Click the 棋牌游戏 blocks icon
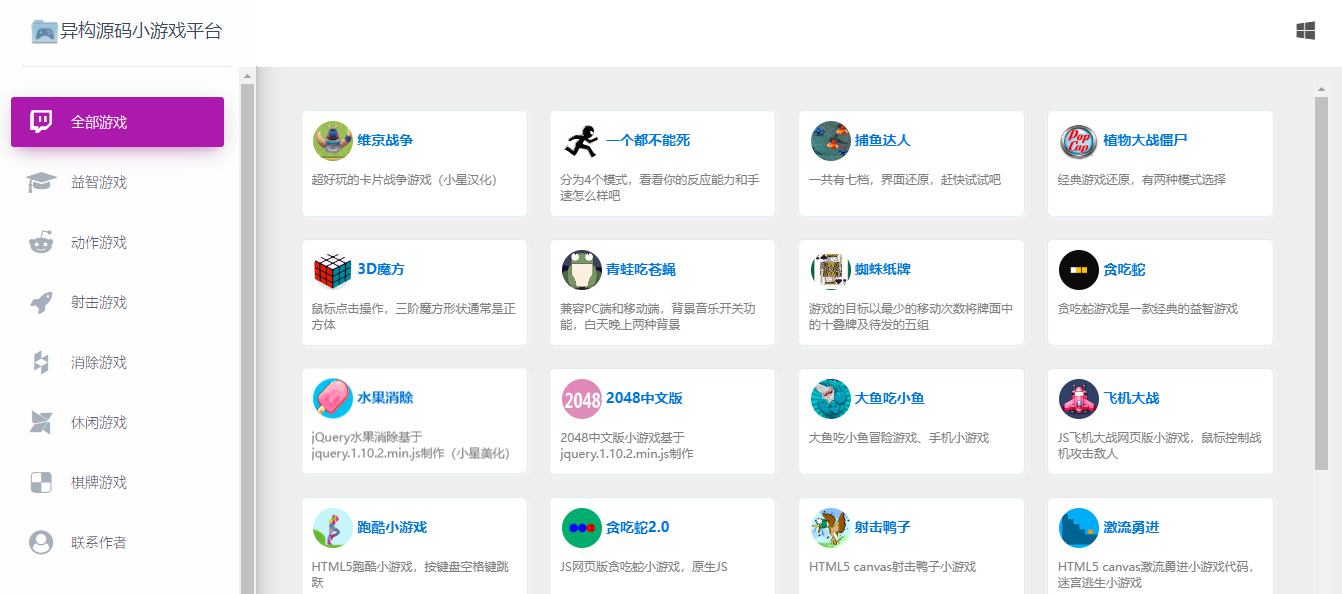Image resolution: width=1342 pixels, height=594 pixels. 41,482
